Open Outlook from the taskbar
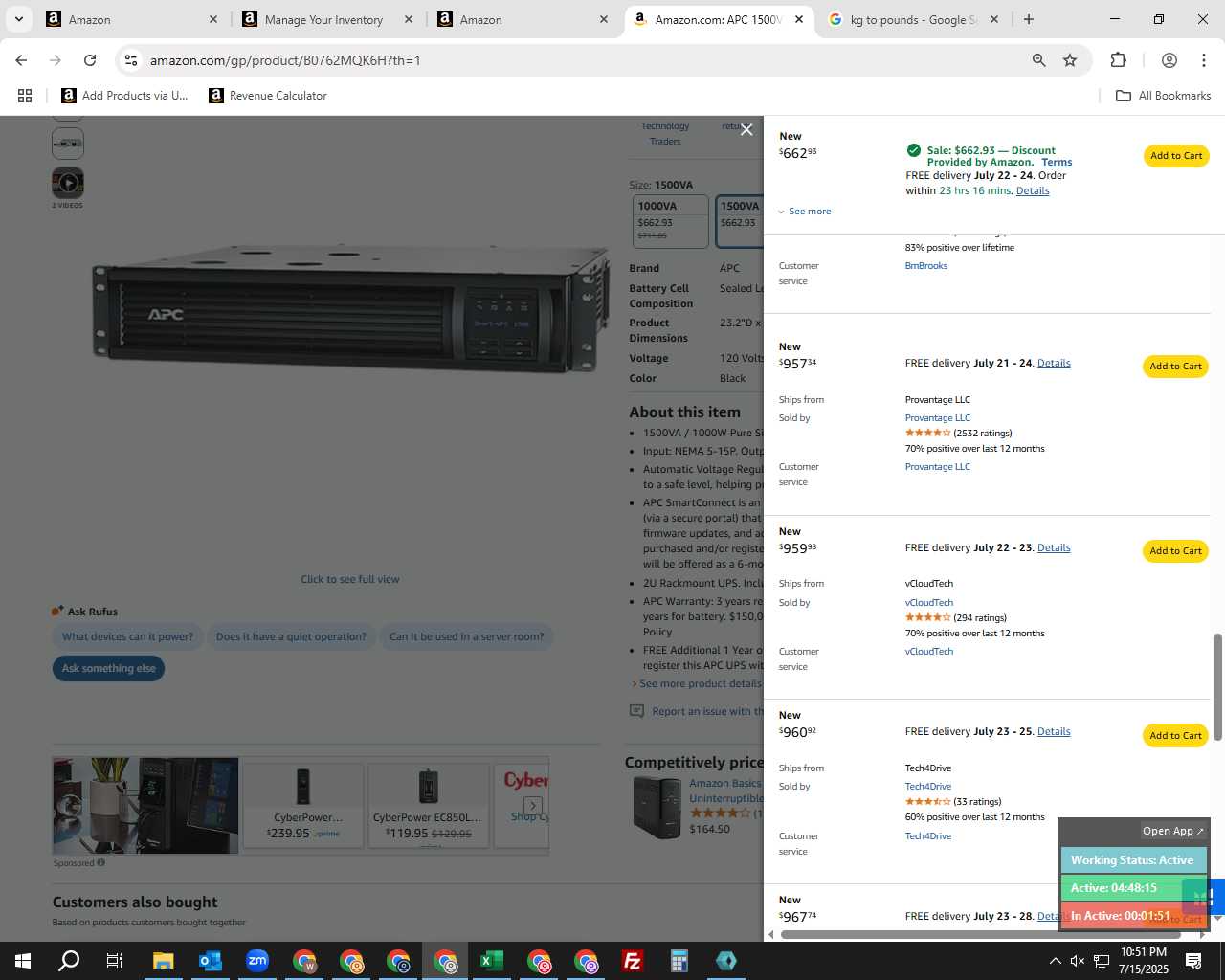 coord(210,961)
